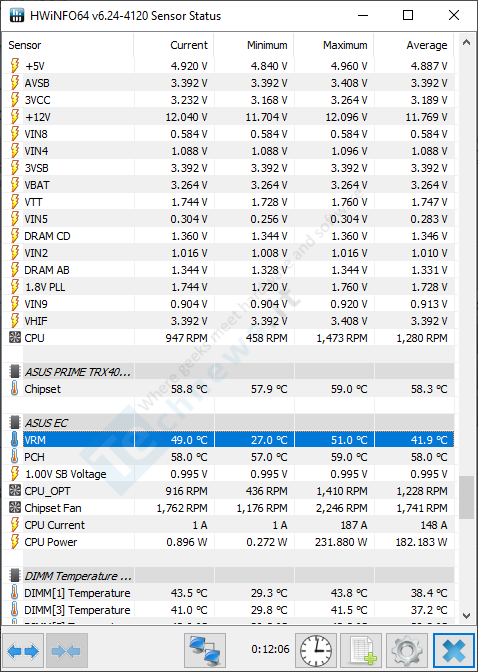This screenshot has width=478, height=672.
Task: Click CPU Power maximum value 231.880 W
Action: tap(341, 542)
